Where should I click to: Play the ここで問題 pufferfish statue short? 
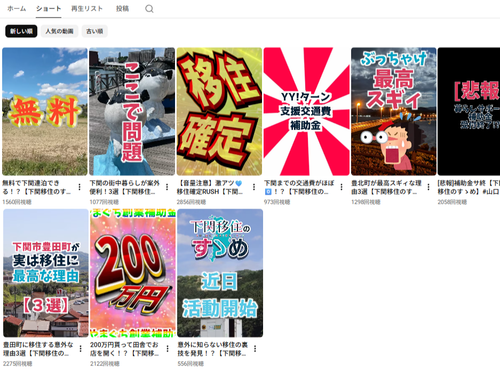[132, 111]
